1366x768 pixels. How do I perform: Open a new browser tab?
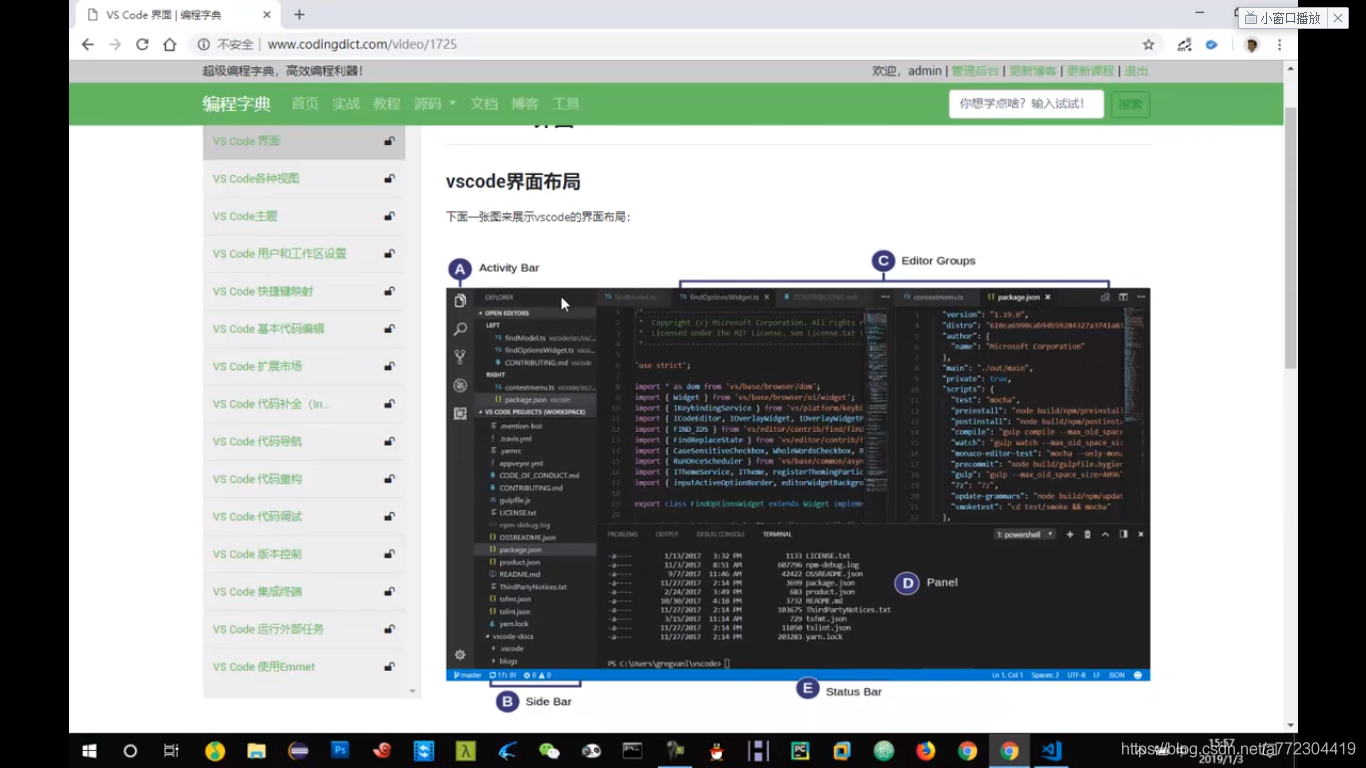coord(299,15)
